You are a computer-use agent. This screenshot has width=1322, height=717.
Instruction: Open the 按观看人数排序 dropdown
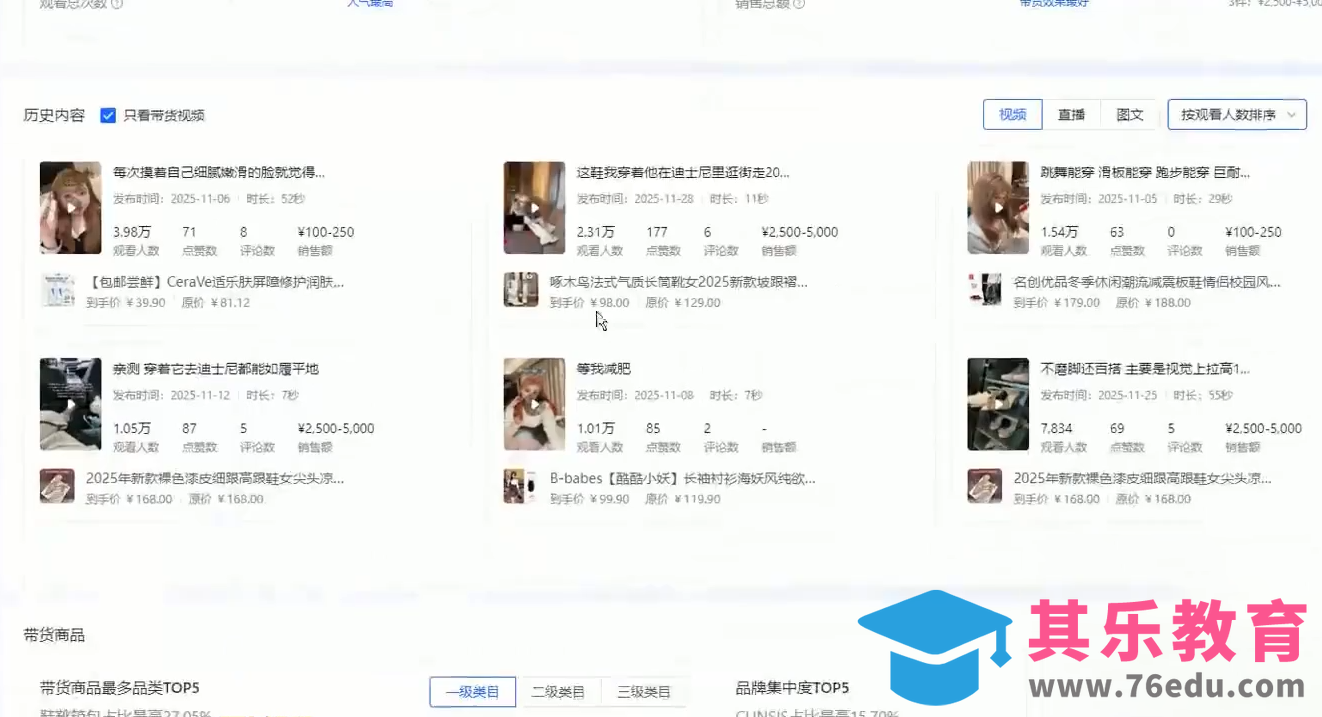click(x=1237, y=114)
